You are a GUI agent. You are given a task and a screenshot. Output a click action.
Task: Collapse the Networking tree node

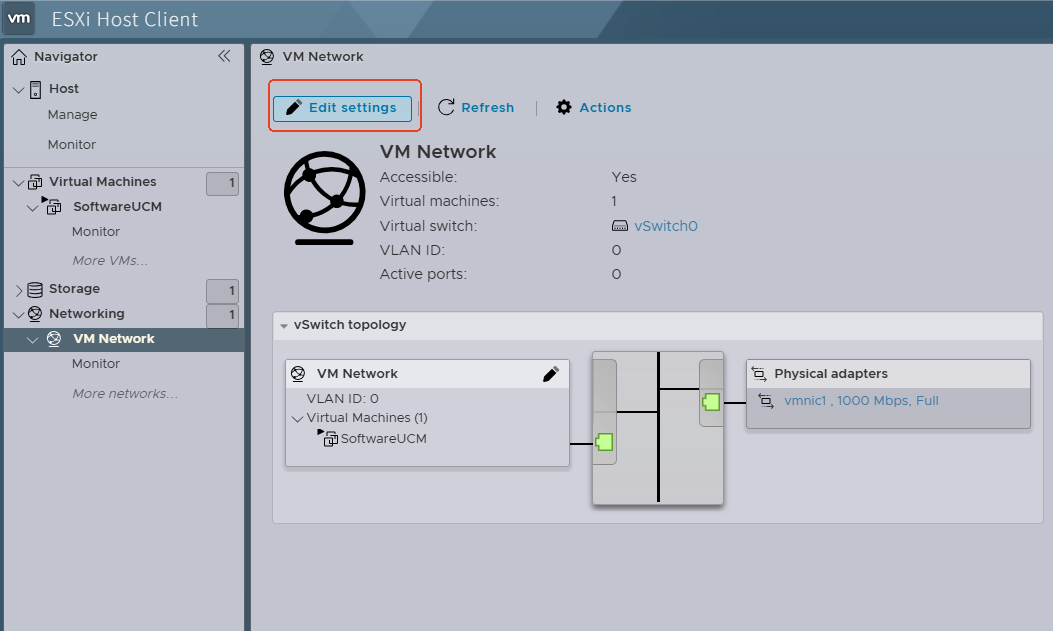pos(19,315)
